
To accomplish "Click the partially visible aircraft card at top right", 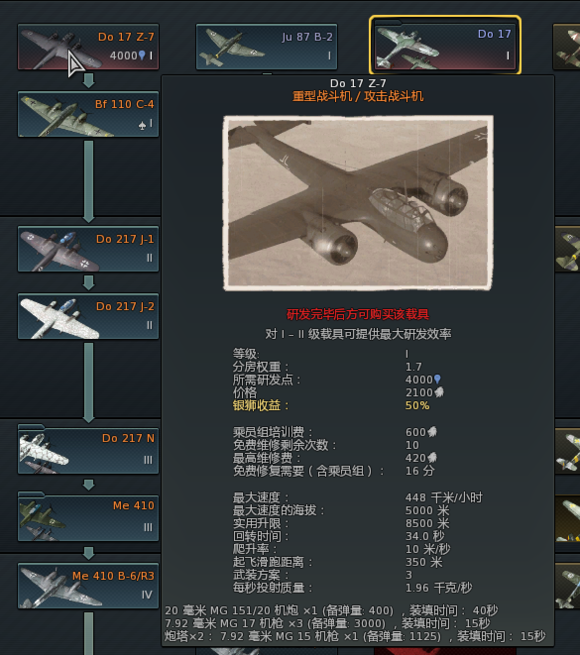I will point(566,46).
